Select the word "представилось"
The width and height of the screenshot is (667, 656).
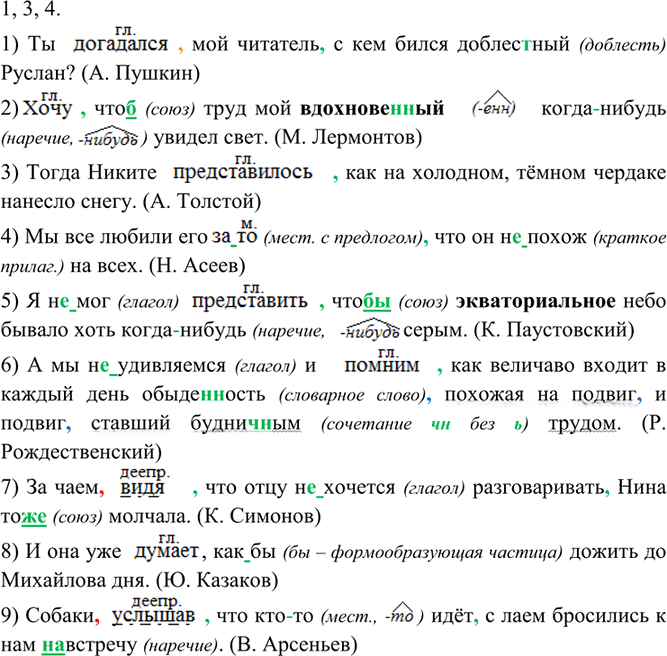(x=243, y=172)
